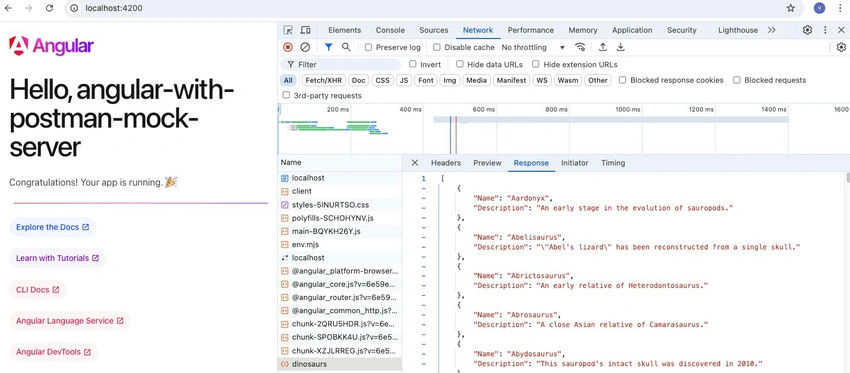Open network conditions via the wifi icon

coord(580,48)
